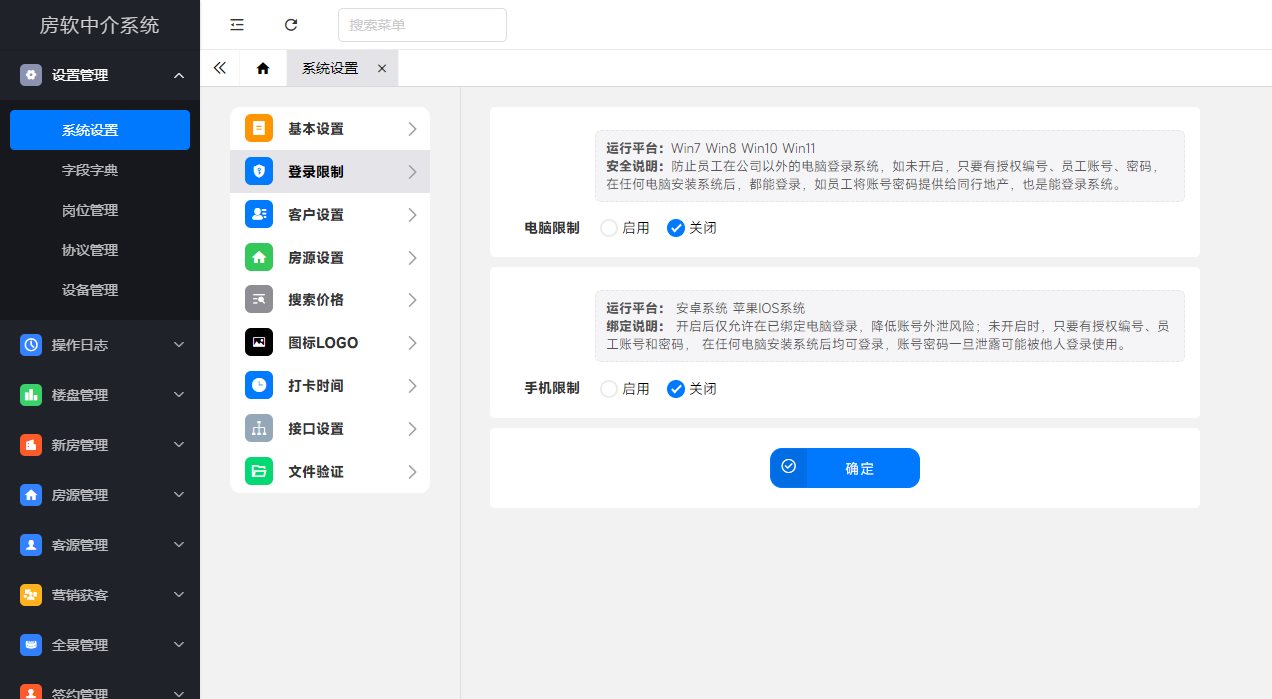The width and height of the screenshot is (1272, 699).
Task: Click arrow beside 基本设置
Action: point(412,128)
